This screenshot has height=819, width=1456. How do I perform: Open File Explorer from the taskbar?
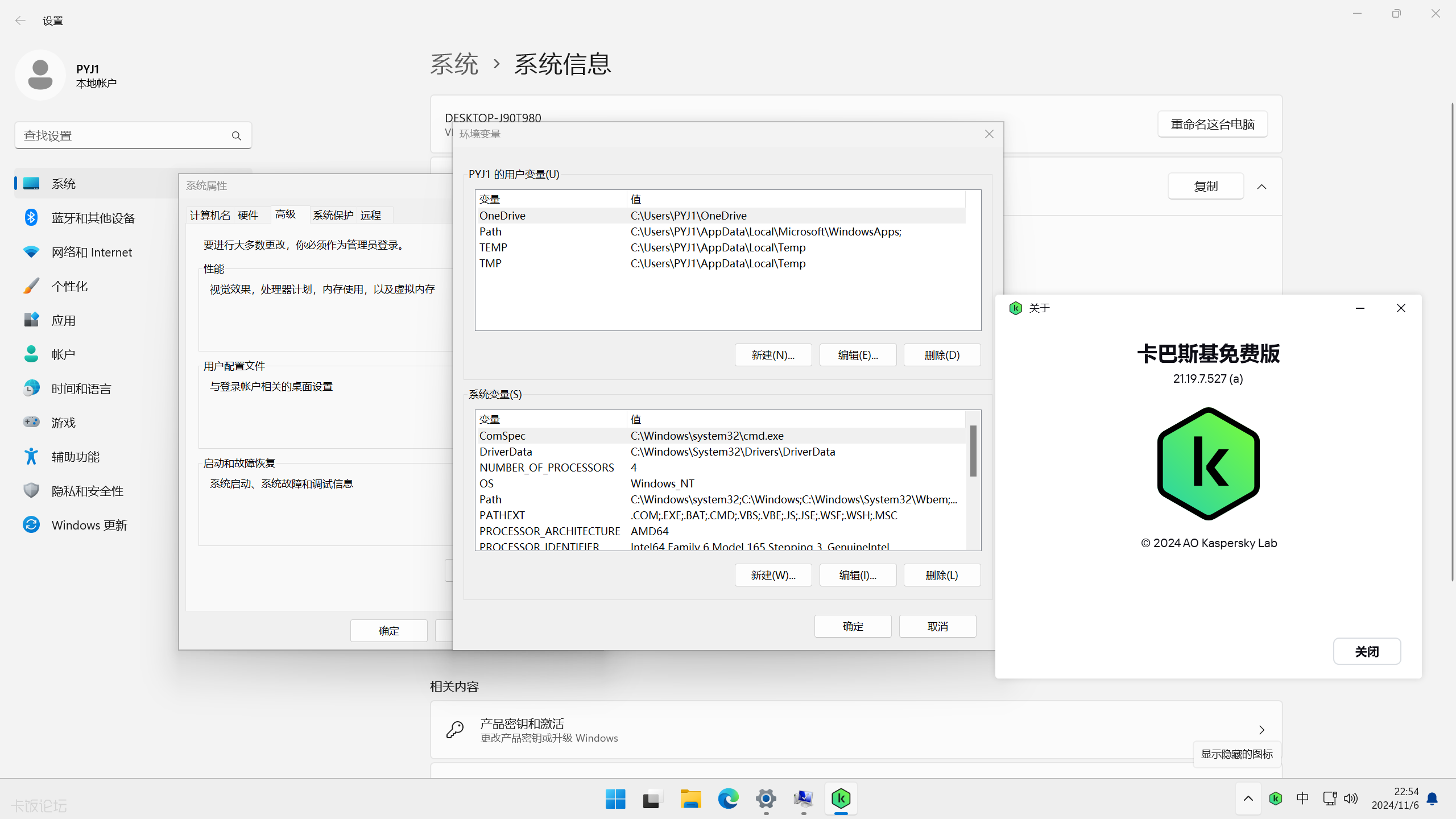(690, 799)
